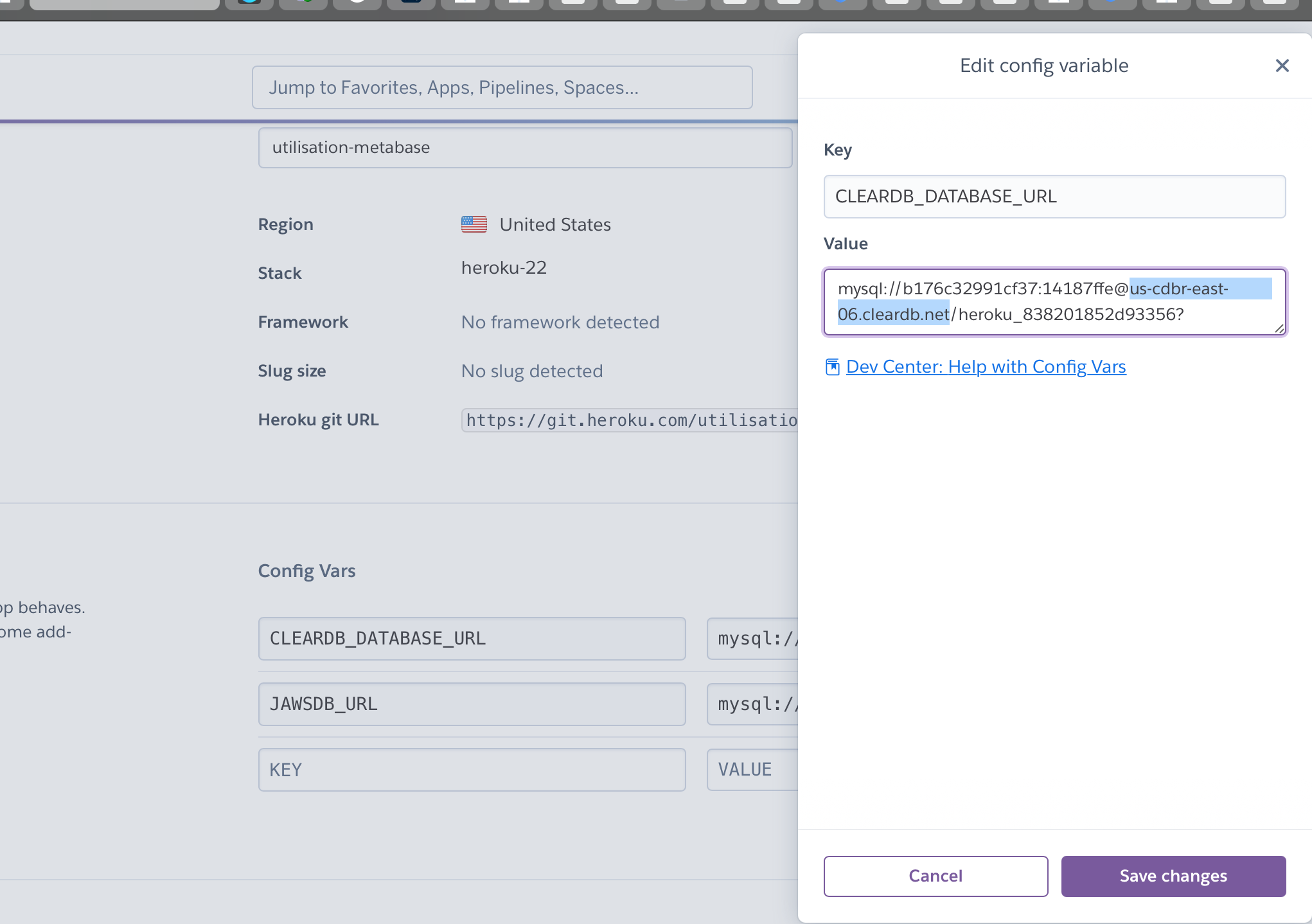
Task: Click the empty KEY input field
Action: pyautogui.click(x=472, y=770)
